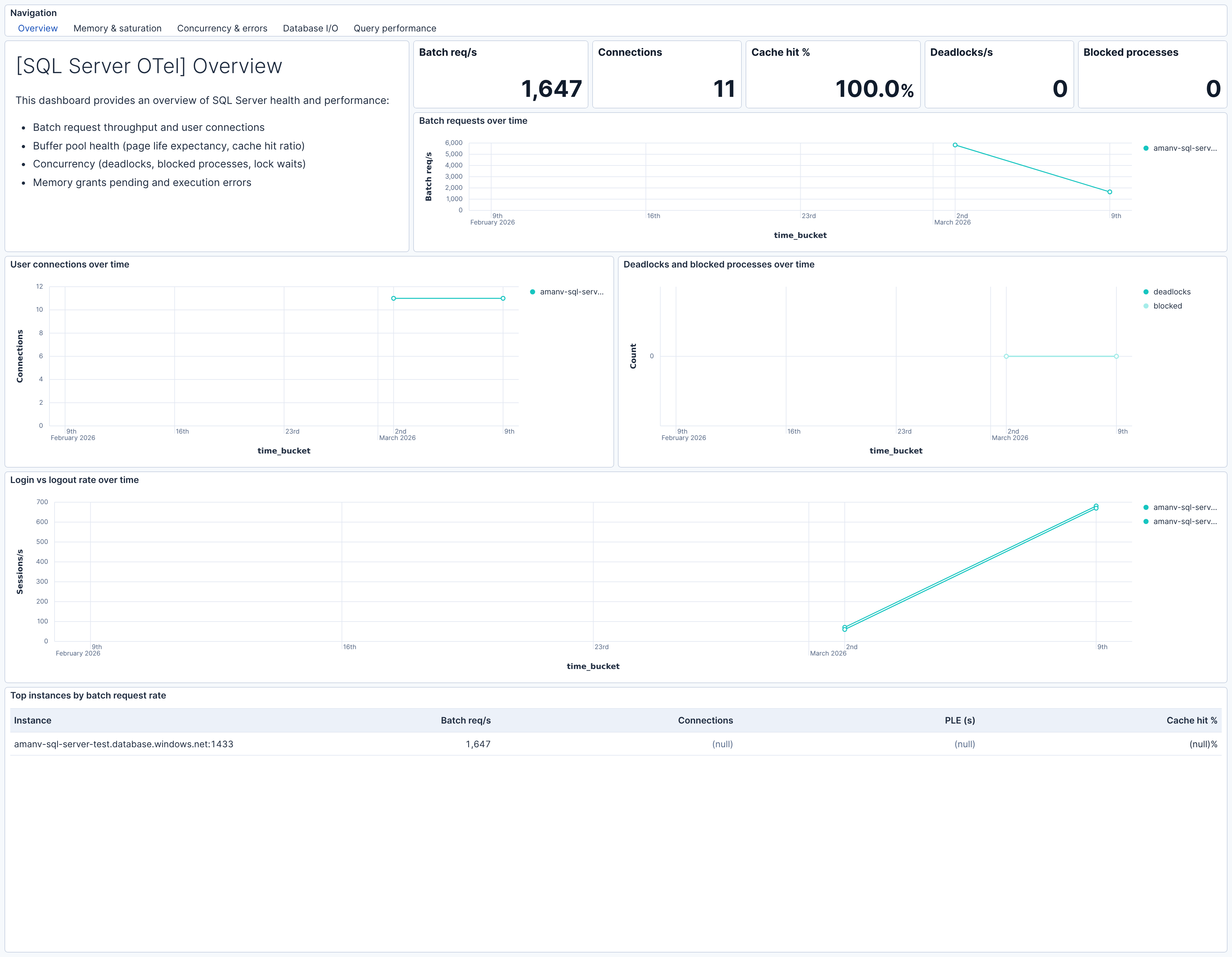
Task: Click the 6,000 peak point in Batch requests chart
Action: pos(955,145)
